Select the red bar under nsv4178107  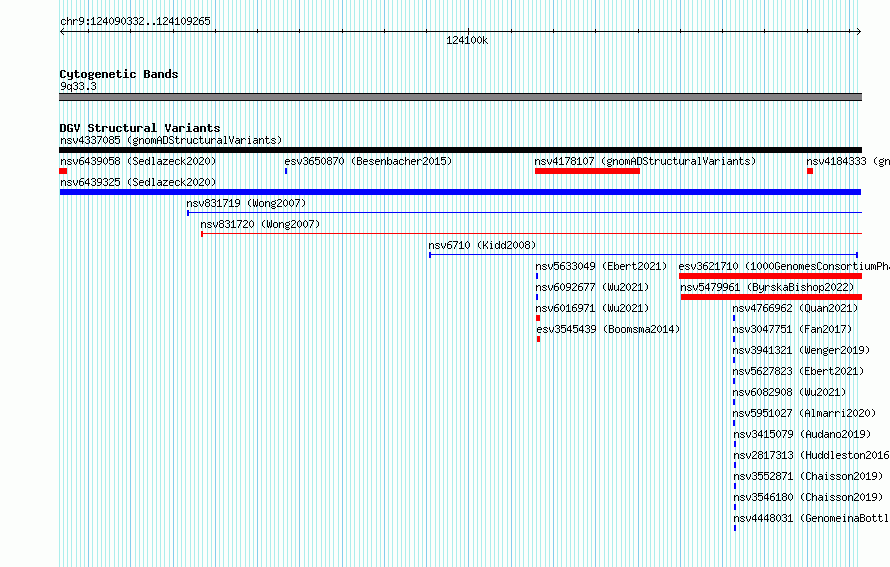click(587, 171)
